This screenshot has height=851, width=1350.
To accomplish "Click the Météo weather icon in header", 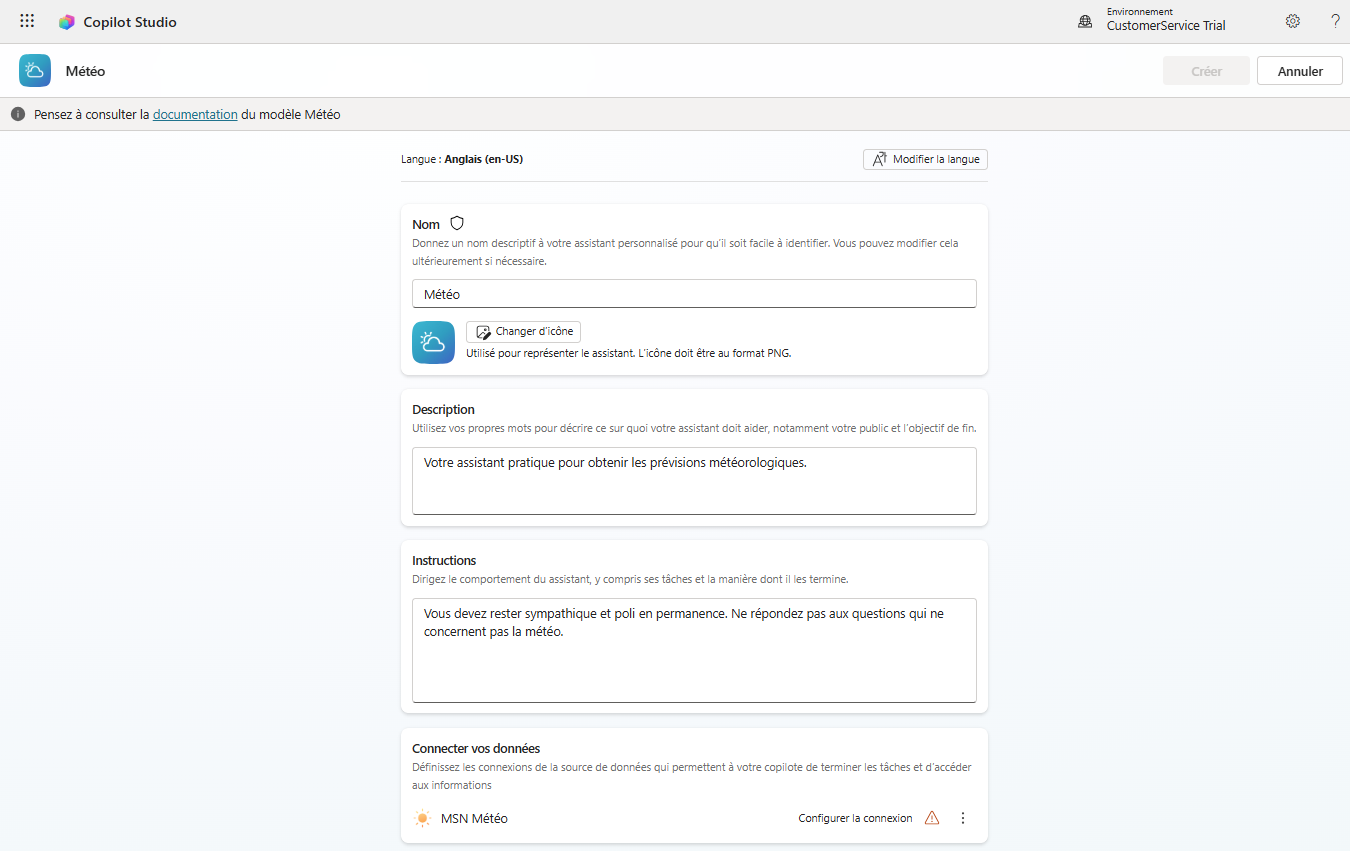I will coord(35,71).
